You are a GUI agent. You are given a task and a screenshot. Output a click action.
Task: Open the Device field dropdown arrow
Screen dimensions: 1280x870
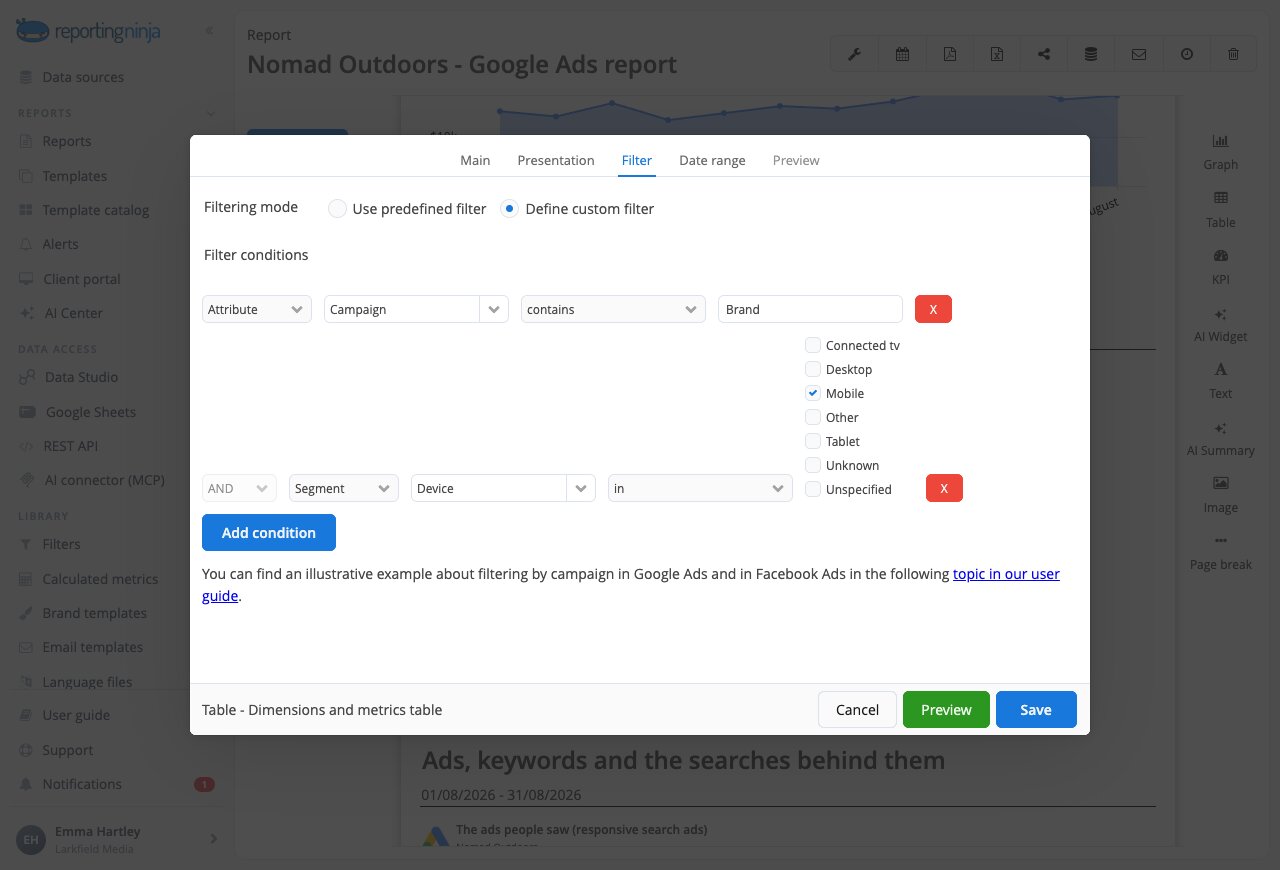581,488
